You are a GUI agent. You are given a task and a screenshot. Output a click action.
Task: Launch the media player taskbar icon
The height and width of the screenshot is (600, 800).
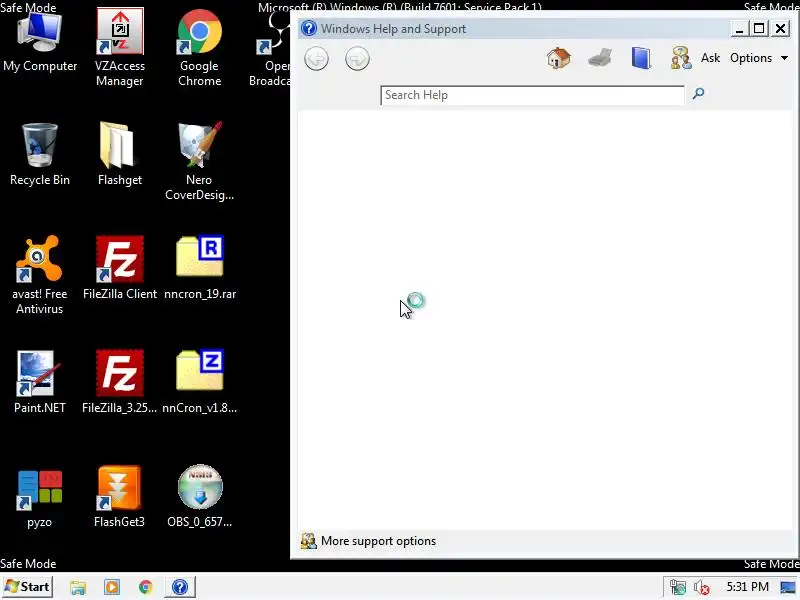[x=112, y=587]
